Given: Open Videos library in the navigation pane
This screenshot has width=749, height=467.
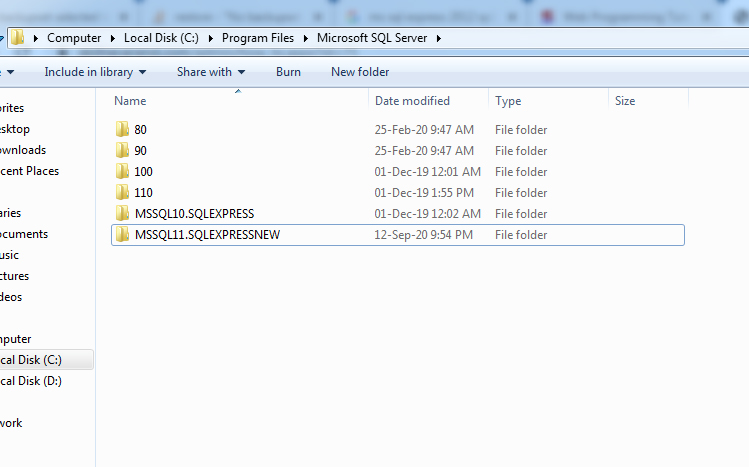Looking at the screenshot, I should pos(11,297).
